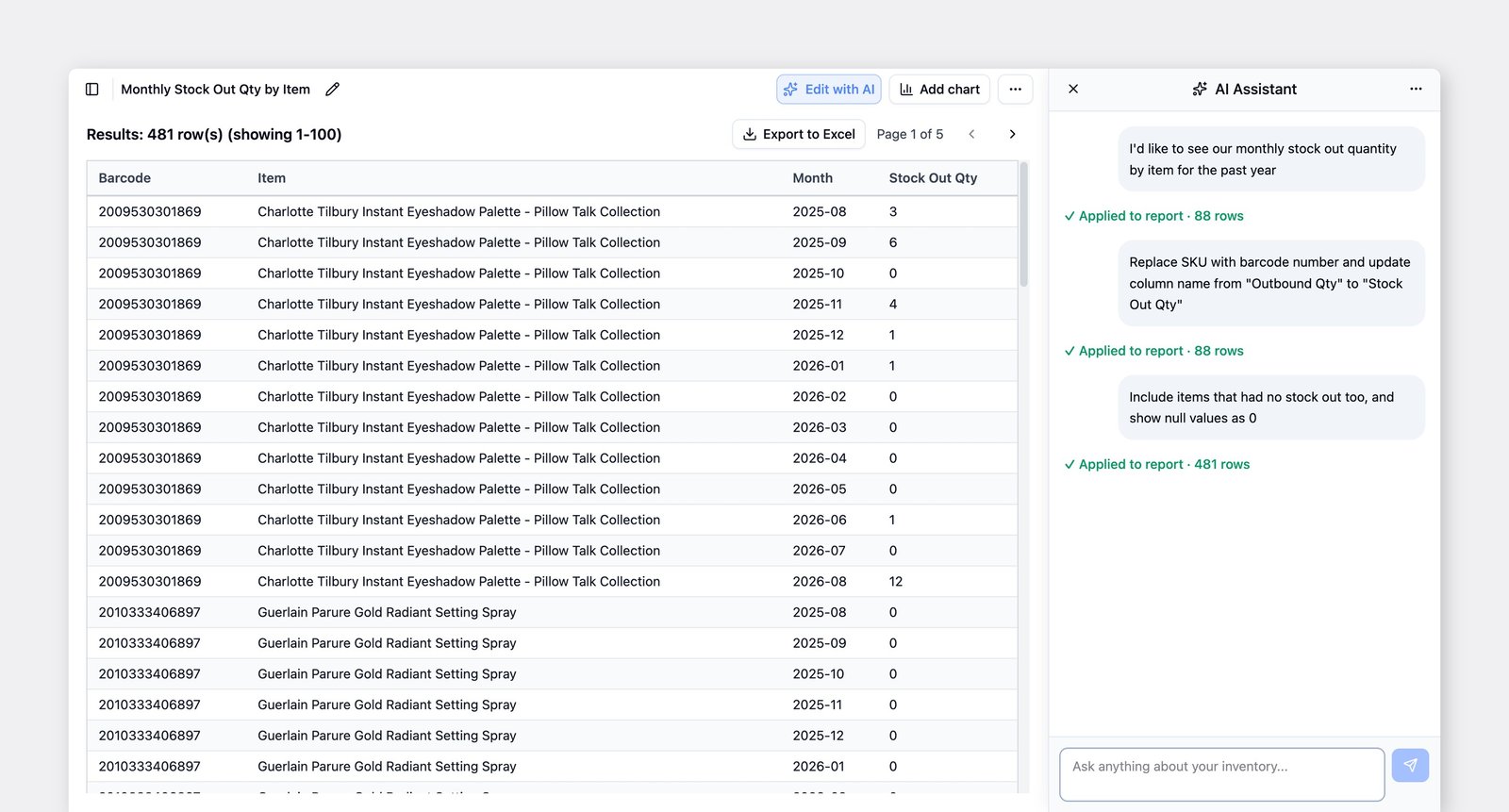Focus the Ask anything input field
Screen dimensions: 1509x812
point(1221,774)
